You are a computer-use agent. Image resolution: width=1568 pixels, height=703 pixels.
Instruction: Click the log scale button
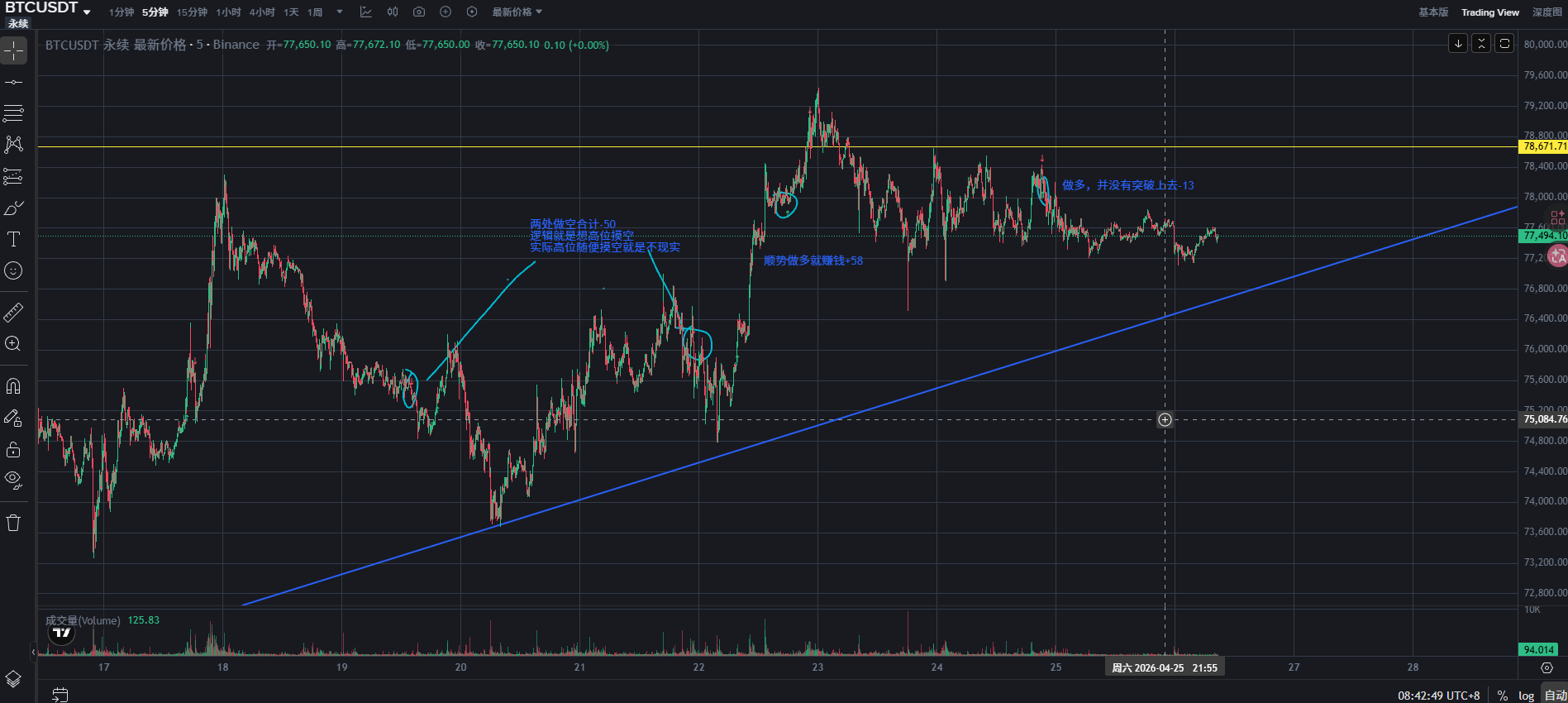click(x=1526, y=696)
